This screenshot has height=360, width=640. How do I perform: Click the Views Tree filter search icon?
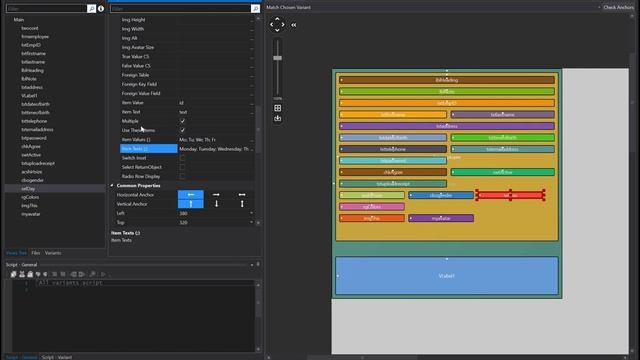point(91,8)
